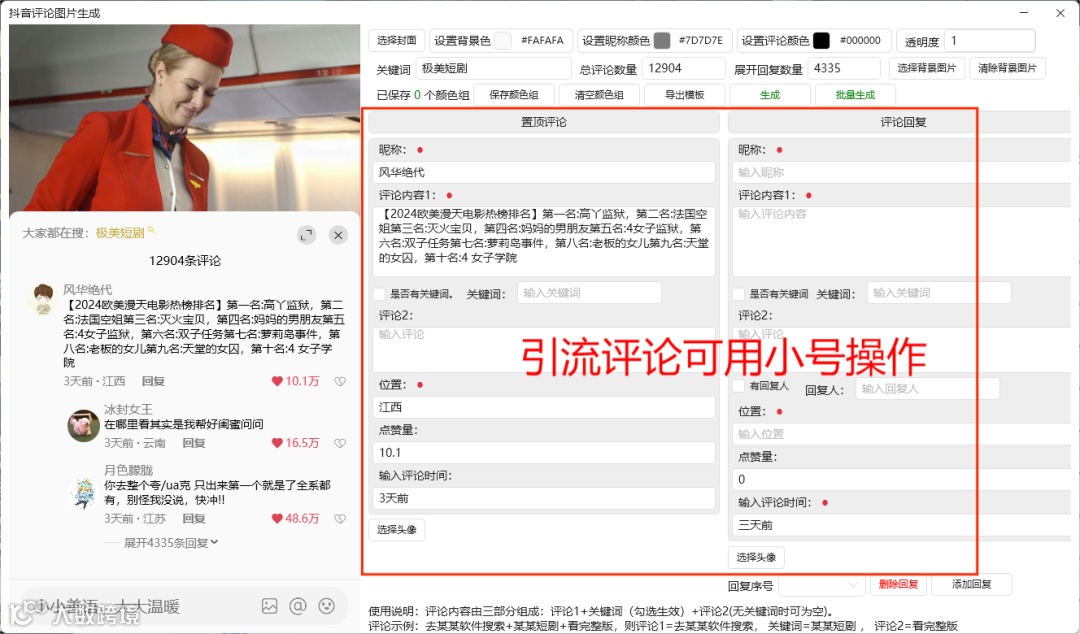Click the 清除背景图片 button
The width and height of the screenshot is (1080, 634).
point(1008,68)
